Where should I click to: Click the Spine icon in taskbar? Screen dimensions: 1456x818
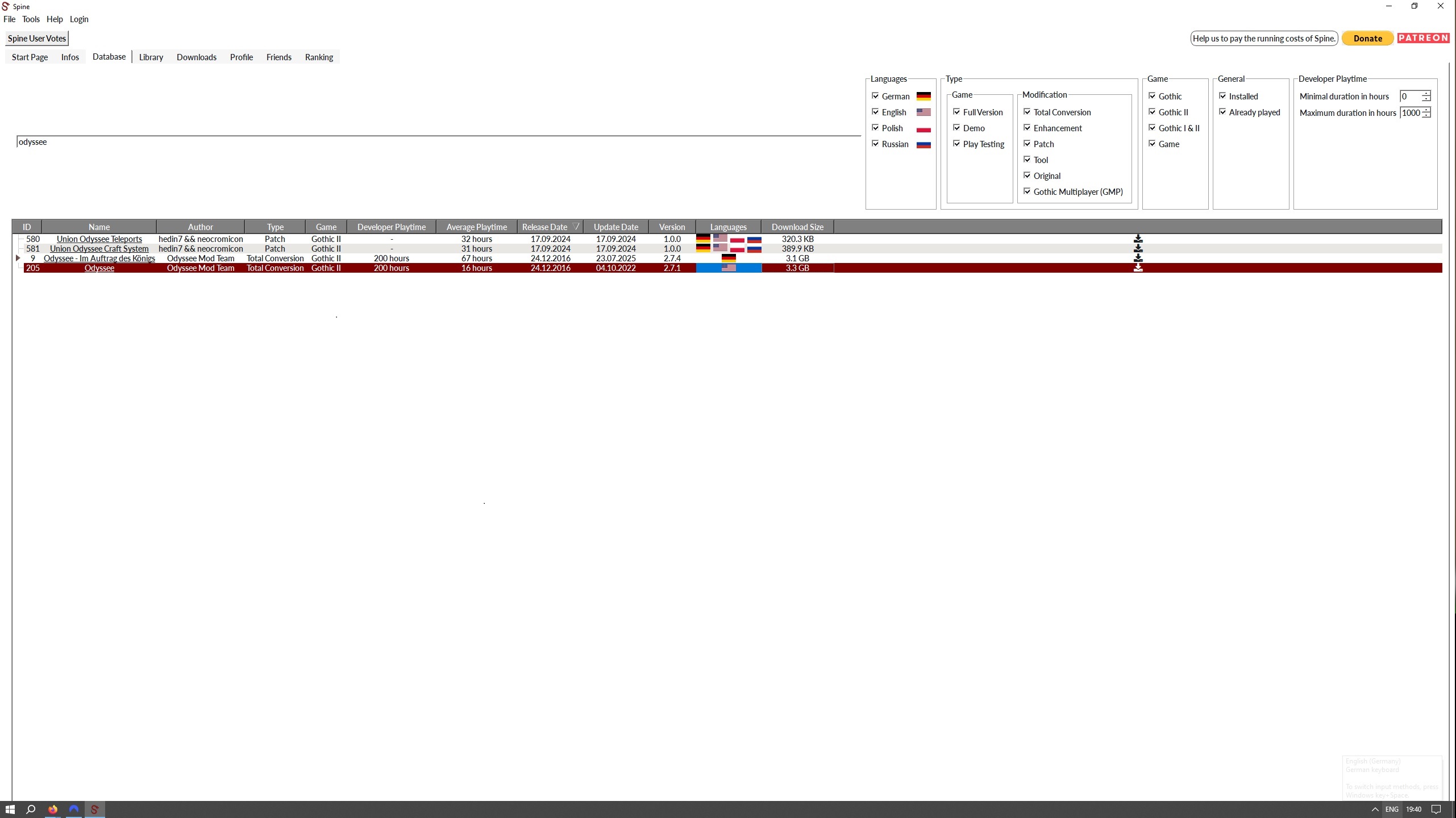click(95, 809)
